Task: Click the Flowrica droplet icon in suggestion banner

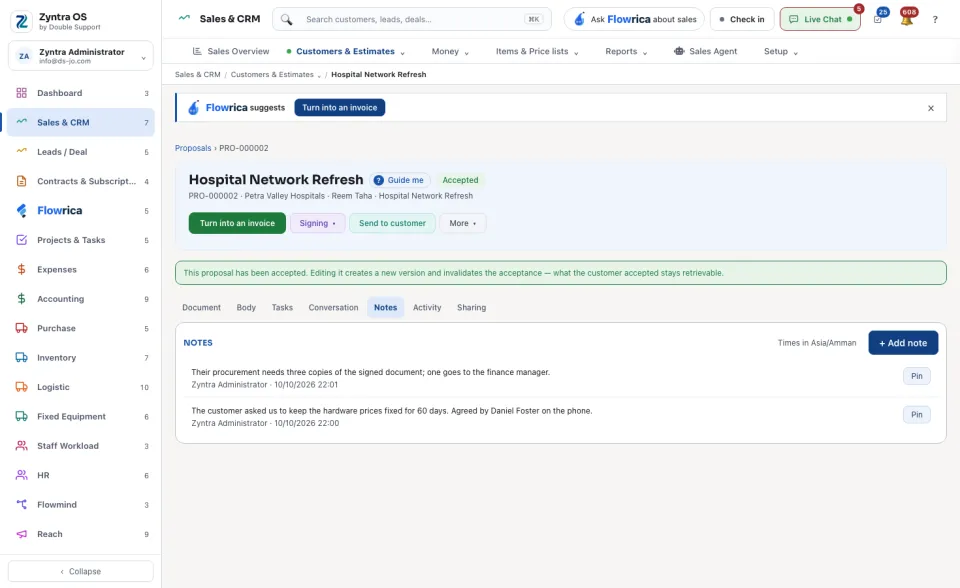Action: (193, 108)
